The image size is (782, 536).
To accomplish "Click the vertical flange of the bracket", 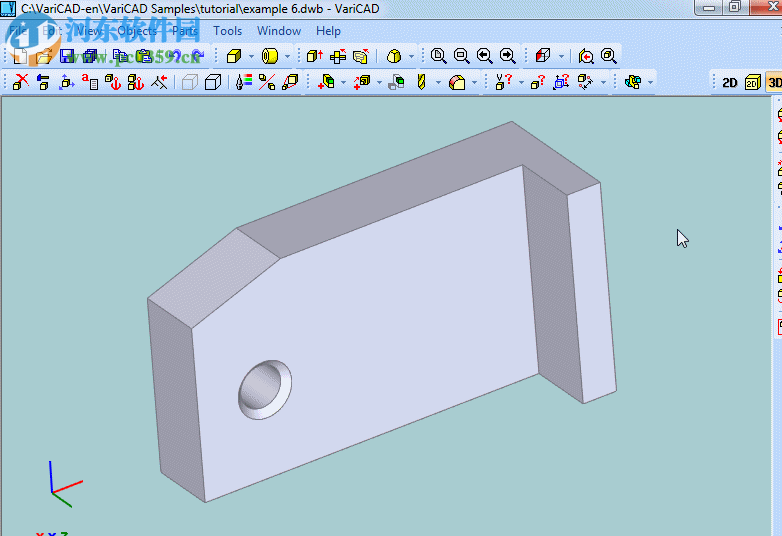I will tap(592, 294).
